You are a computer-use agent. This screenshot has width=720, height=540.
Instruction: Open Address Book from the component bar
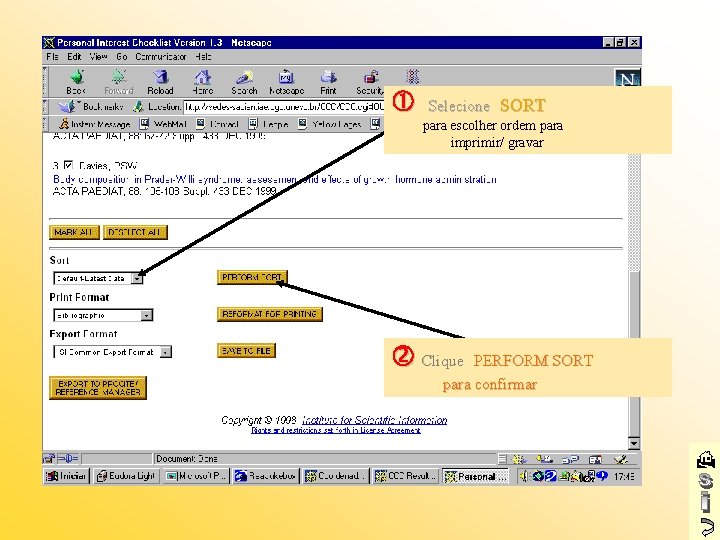pos(595,459)
